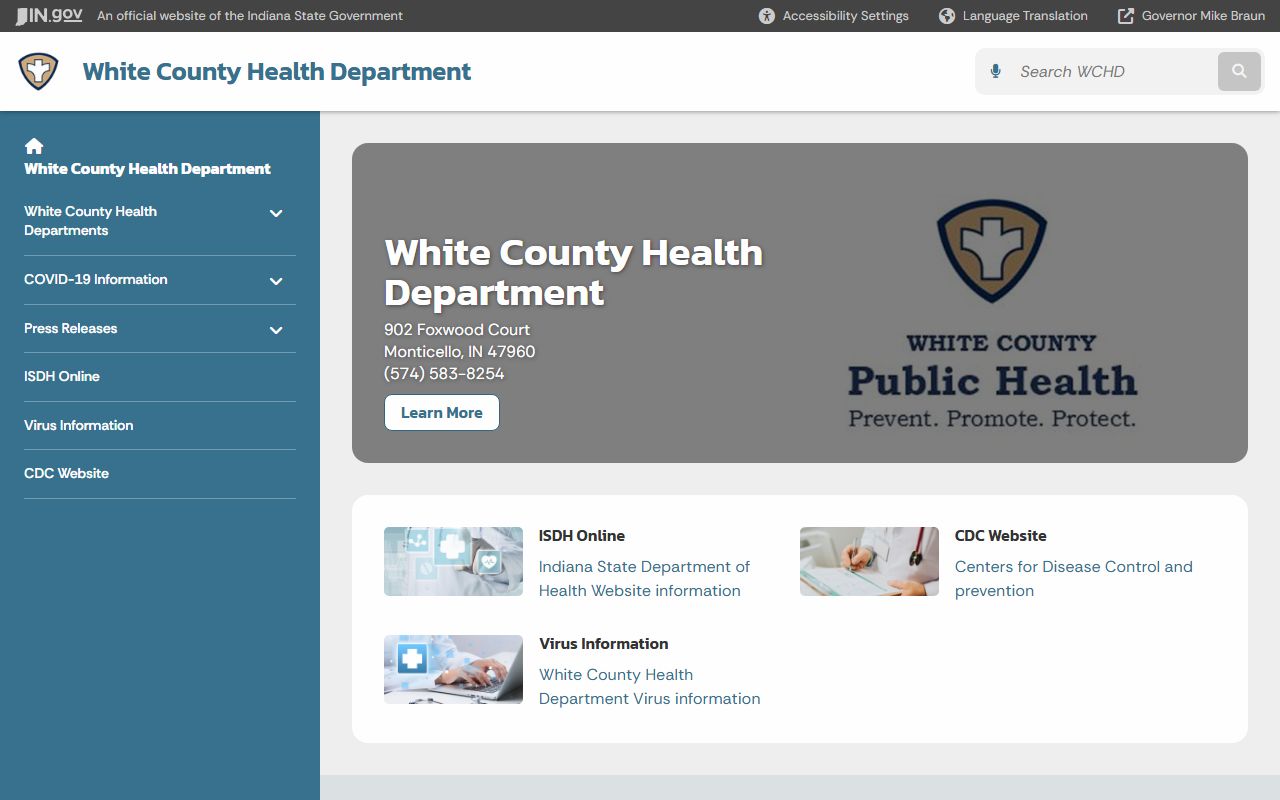Image resolution: width=1280 pixels, height=800 pixels.
Task: Click the globe translation icon
Action: click(947, 16)
